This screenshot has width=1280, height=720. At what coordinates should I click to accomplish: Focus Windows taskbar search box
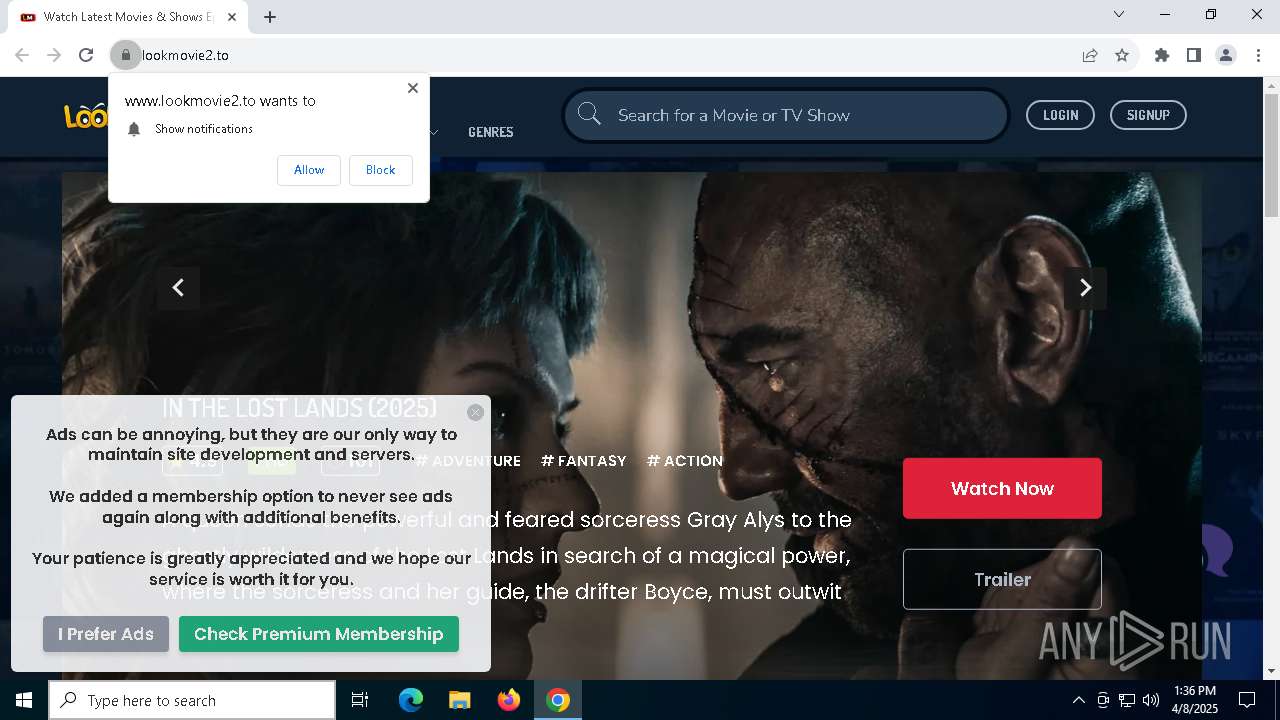tap(192, 700)
